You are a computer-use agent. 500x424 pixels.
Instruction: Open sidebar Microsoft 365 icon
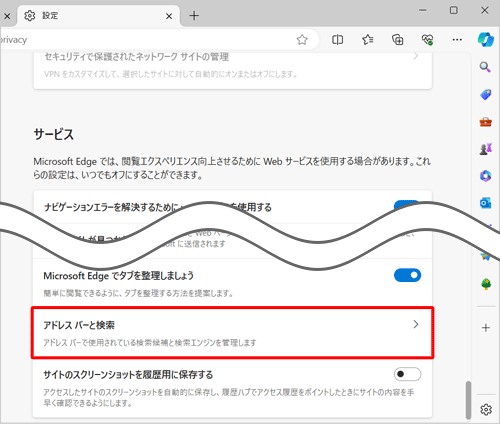coord(486,176)
